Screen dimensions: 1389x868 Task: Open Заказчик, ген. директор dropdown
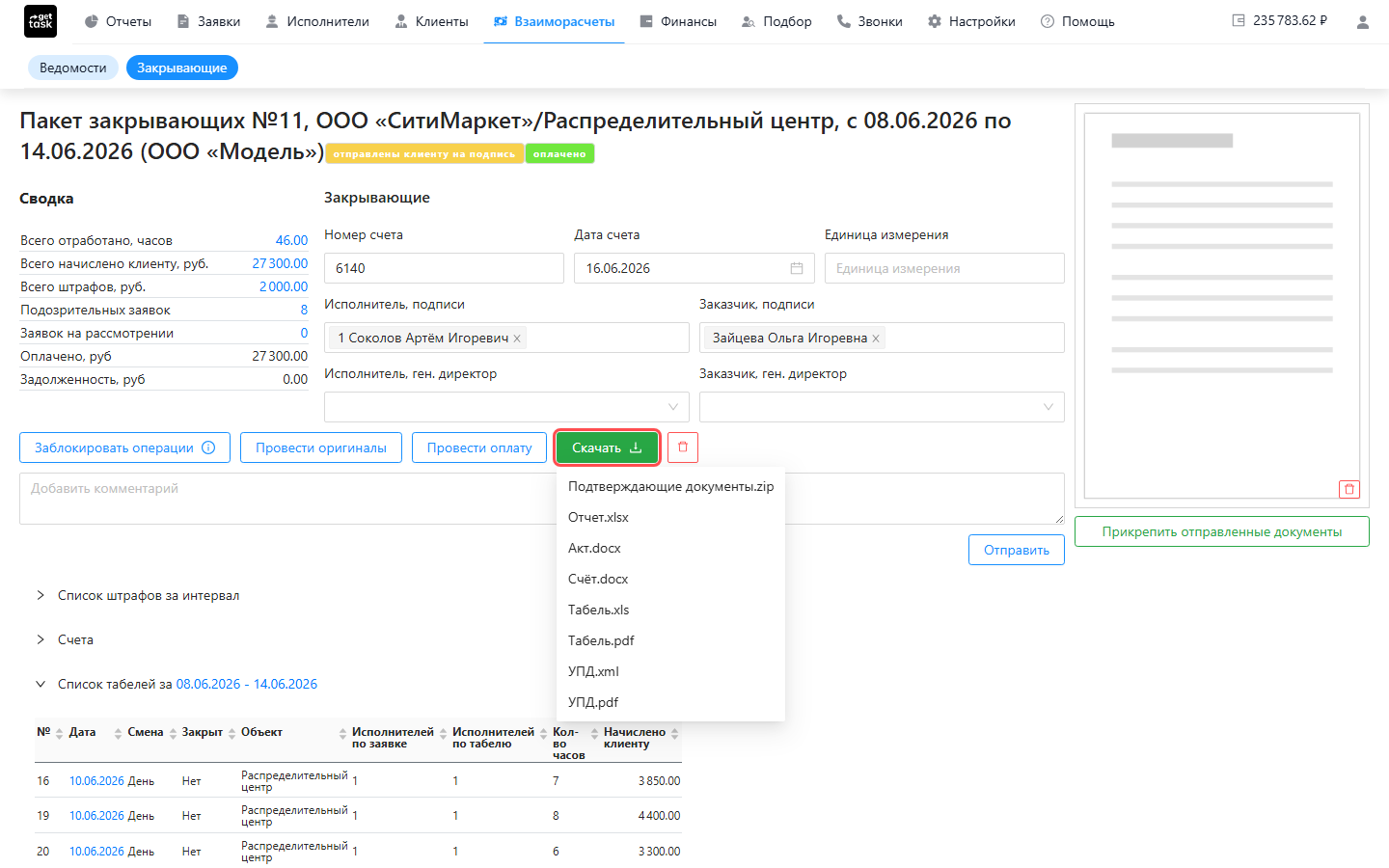(x=882, y=407)
